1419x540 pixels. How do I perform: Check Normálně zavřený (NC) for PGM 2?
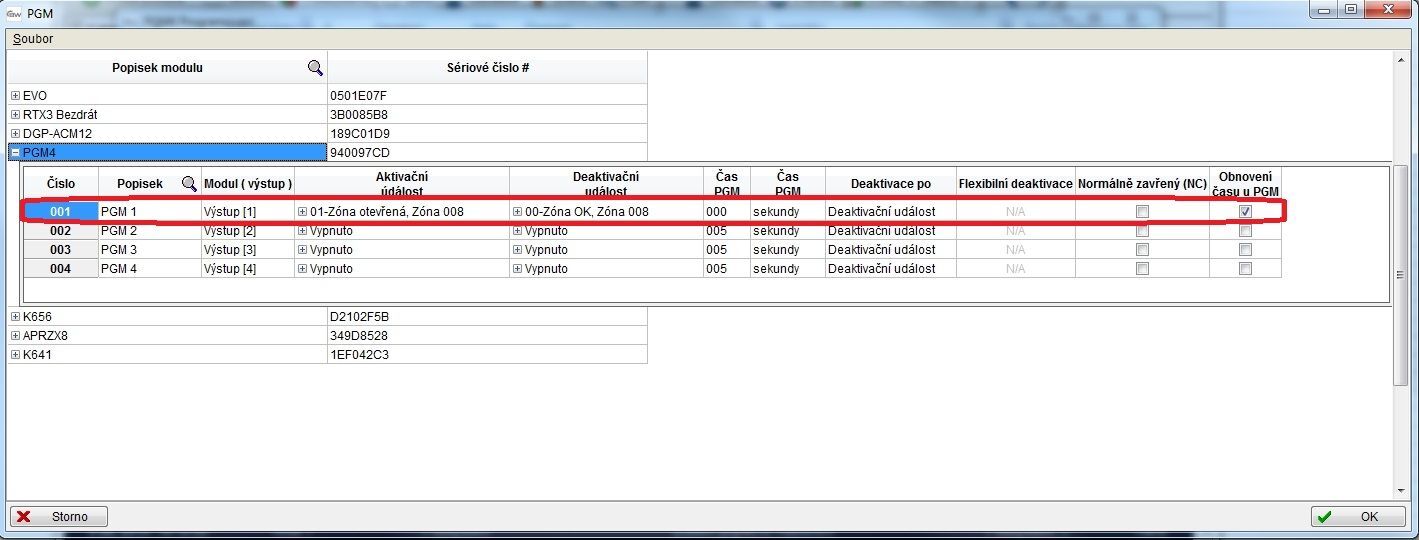tap(1142, 231)
